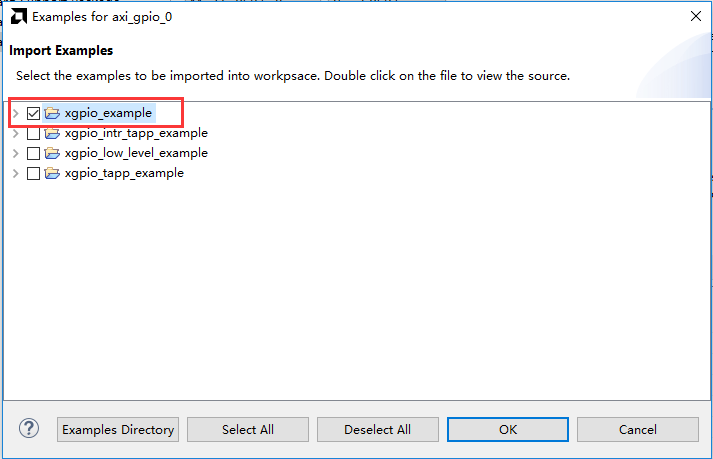Click the Deselect All button
Viewport: 713px width, 459px height.
tap(377, 429)
